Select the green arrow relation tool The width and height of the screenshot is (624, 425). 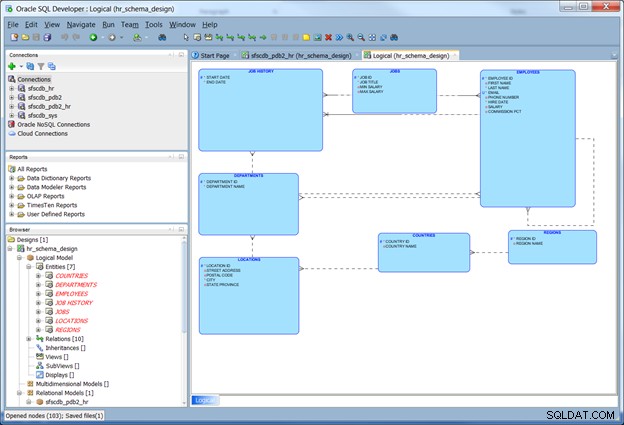[263, 37]
